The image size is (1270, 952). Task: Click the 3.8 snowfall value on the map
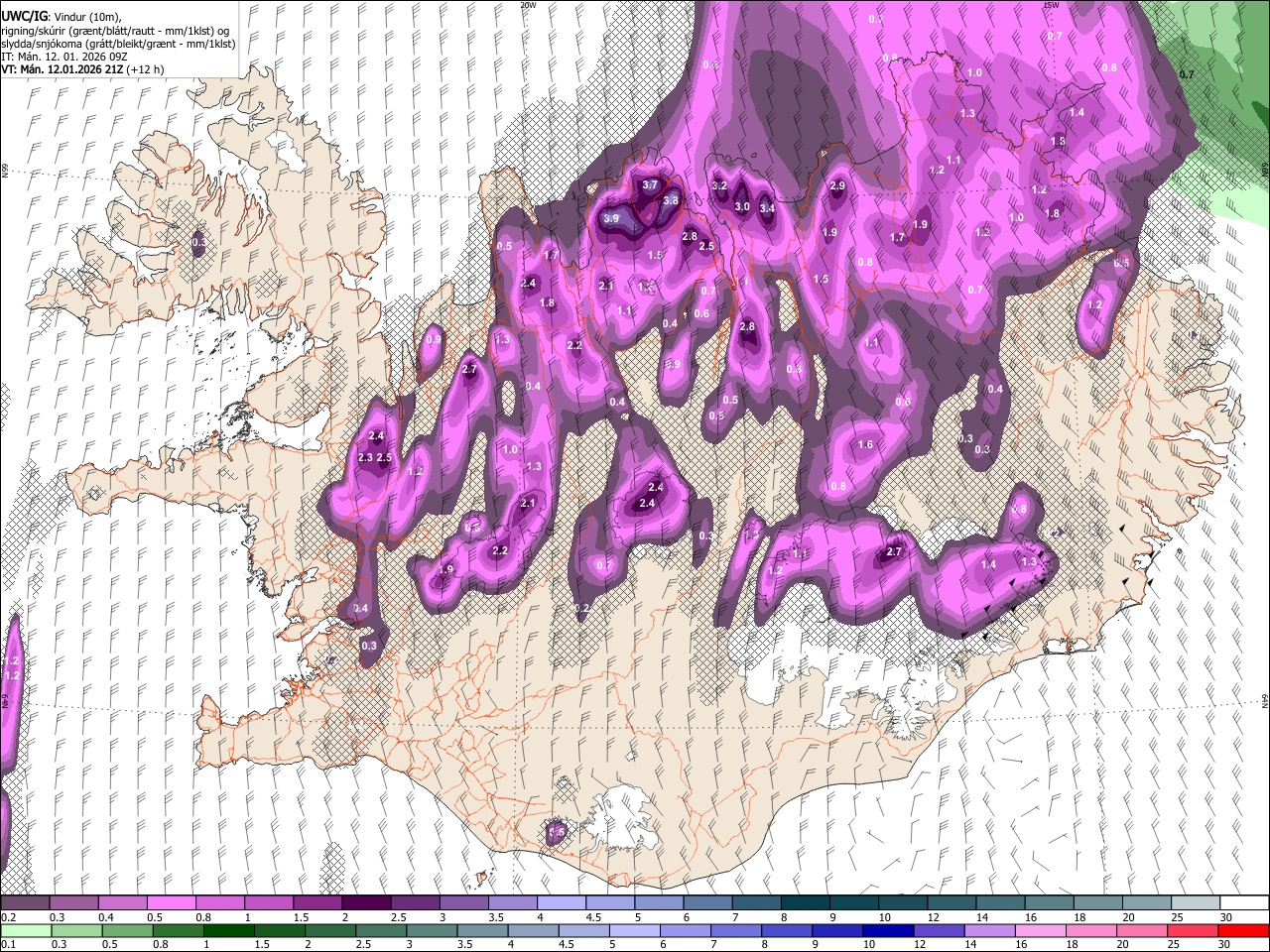tap(671, 200)
